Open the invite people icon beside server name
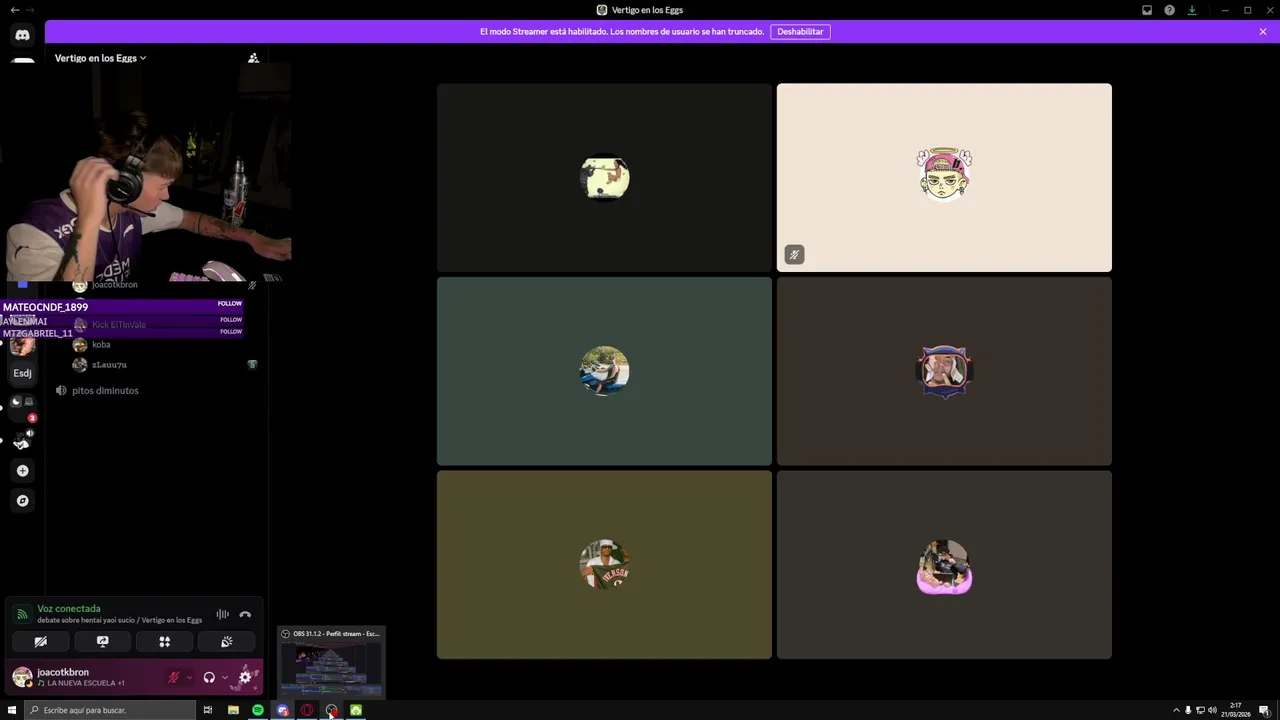The image size is (1280, 720). [253, 58]
